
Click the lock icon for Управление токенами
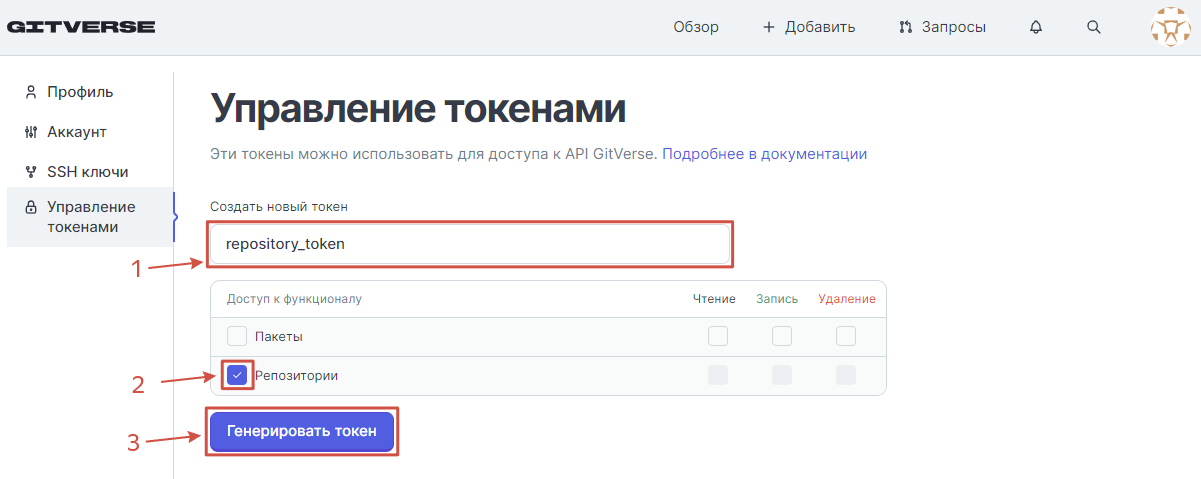(x=30, y=207)
